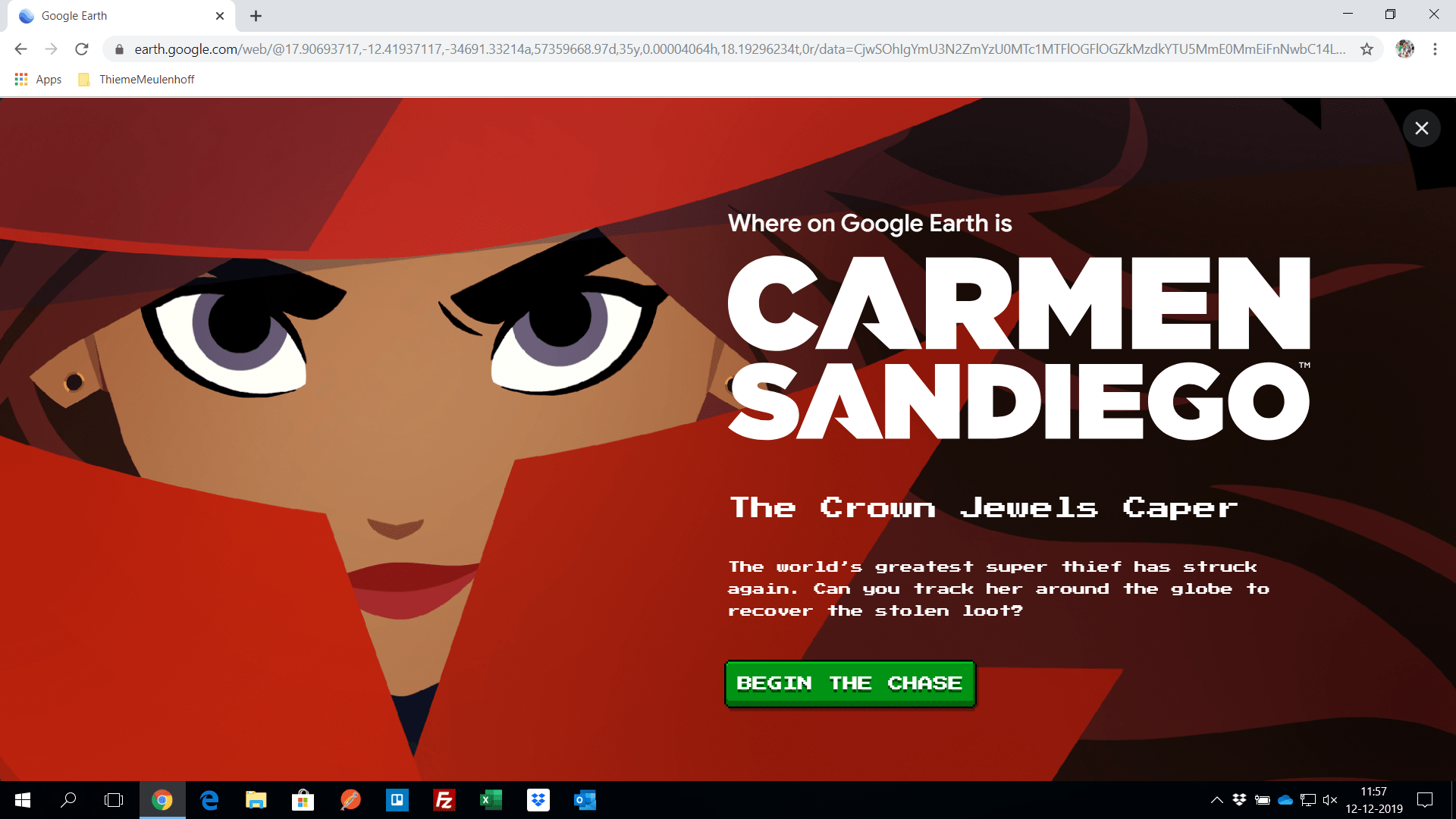Open the Windows Start menu
Viewport: 1456px width, 819px height.
pyautogui.click(x=23, y=800)
